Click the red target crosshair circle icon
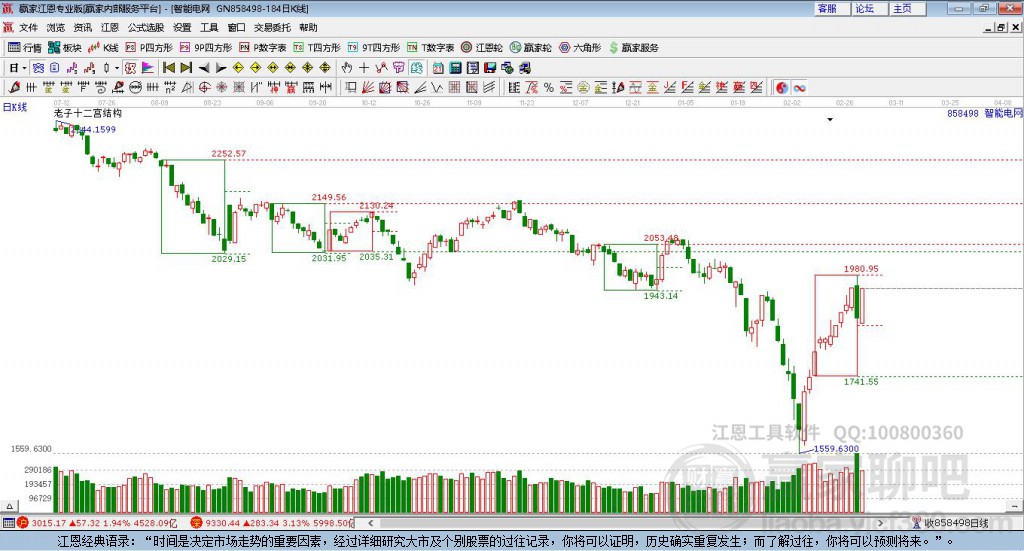The width and height of the screenshot is (1024, 551). [204, 87]
